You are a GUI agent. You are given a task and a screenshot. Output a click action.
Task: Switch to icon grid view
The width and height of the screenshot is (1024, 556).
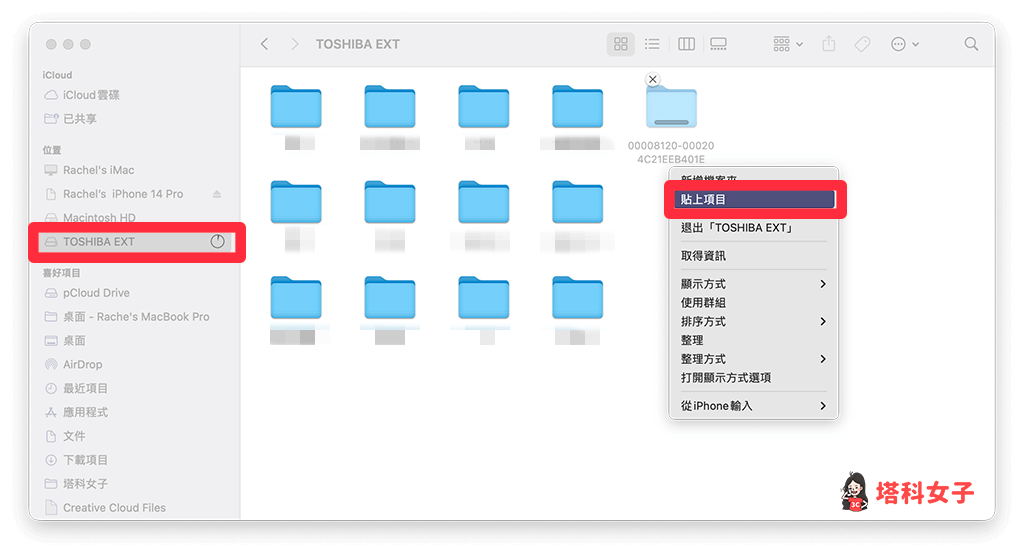point(620,44)
